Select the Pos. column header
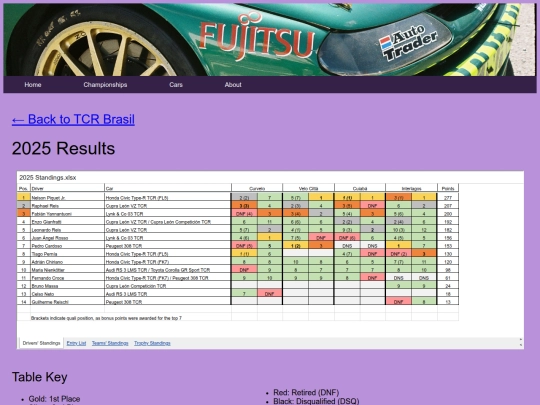The image size is (540, 405). point(23,188)
